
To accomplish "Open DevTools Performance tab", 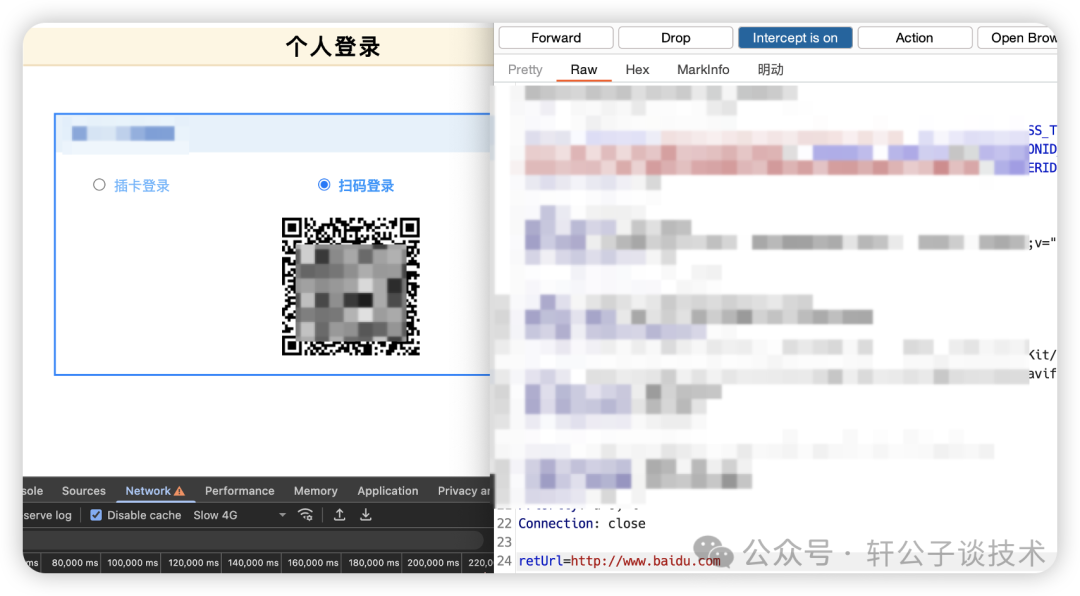I will [240, 491].
